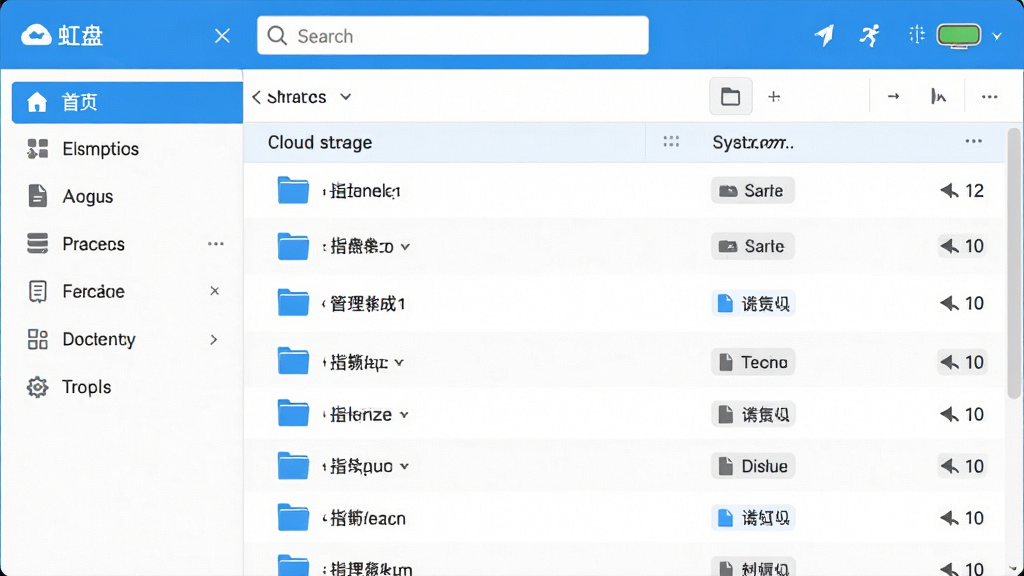1024x576 pixels.
Task: Click the Sarte tag with count 12
Action: coord(752,190)
